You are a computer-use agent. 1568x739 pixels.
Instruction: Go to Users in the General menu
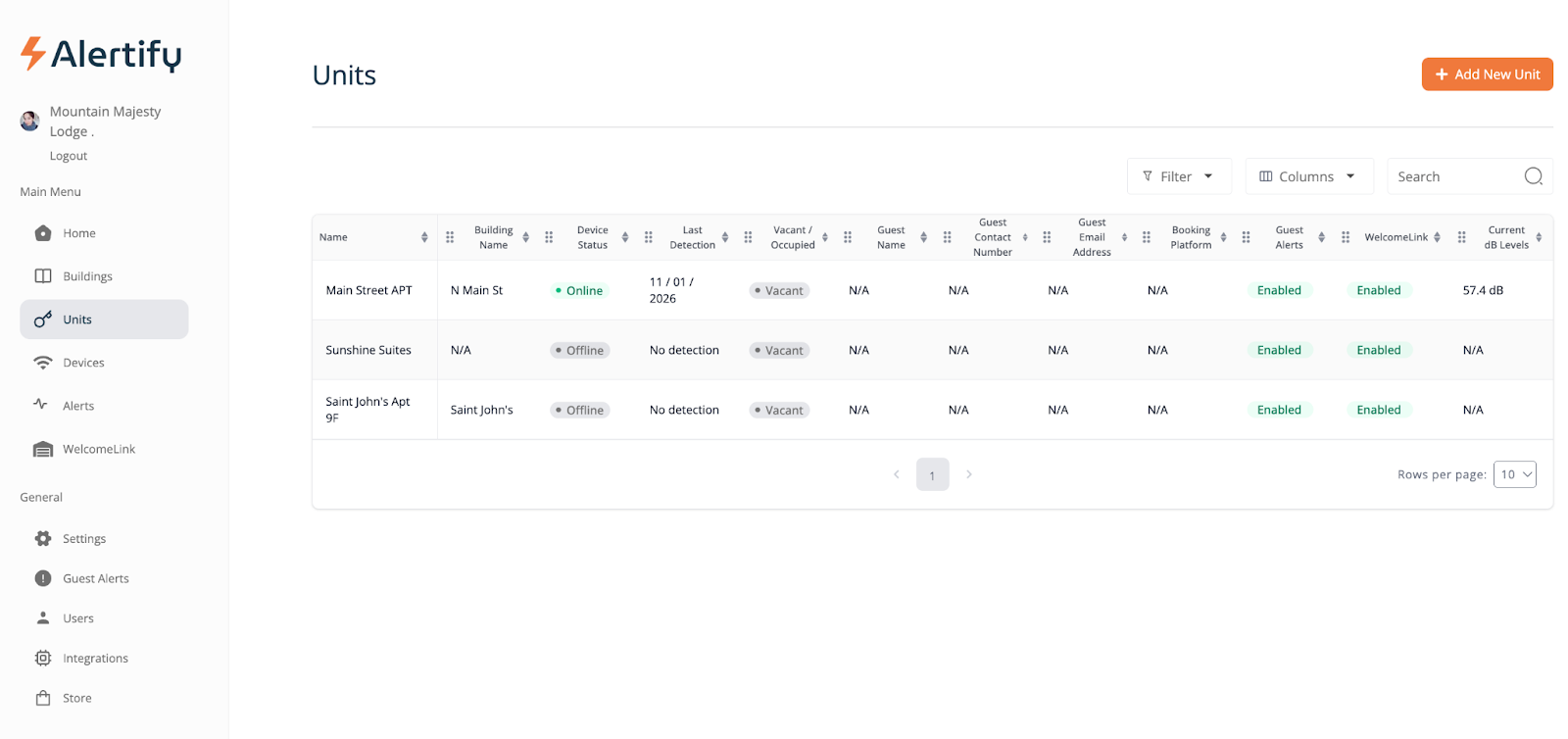click(x=78, y=618)
